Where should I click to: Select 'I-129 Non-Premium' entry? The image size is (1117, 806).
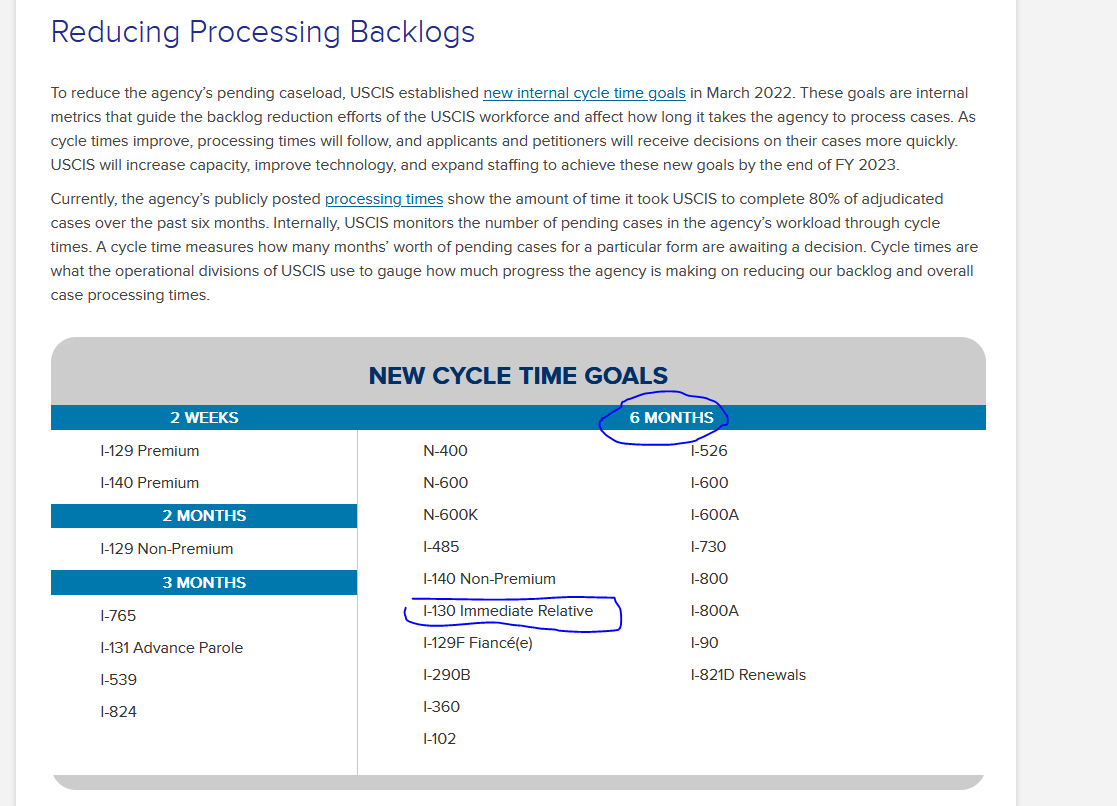tap(167, 549)
